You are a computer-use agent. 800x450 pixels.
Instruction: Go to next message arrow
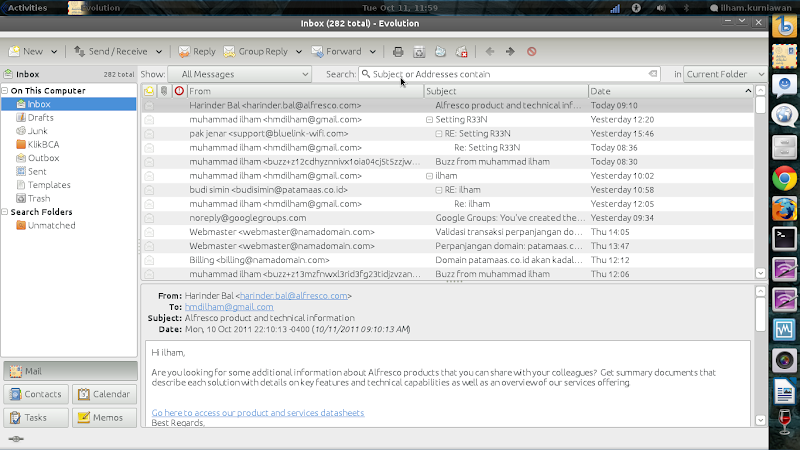tap(510, 52)
